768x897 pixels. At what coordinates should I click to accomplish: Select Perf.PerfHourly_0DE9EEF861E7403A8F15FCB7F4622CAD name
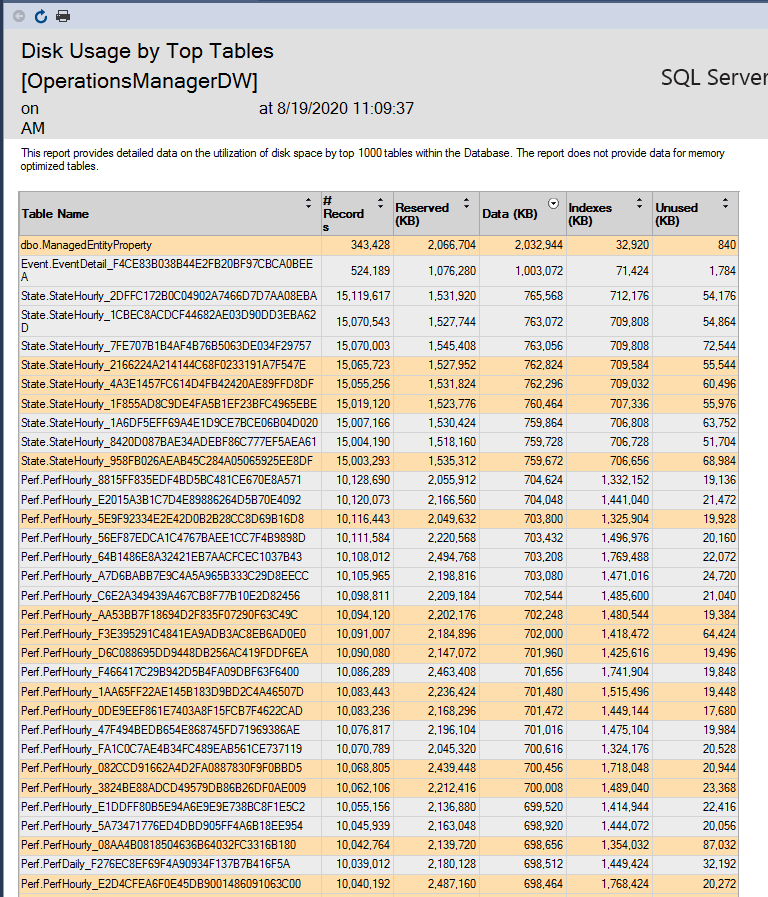[162, 711]
